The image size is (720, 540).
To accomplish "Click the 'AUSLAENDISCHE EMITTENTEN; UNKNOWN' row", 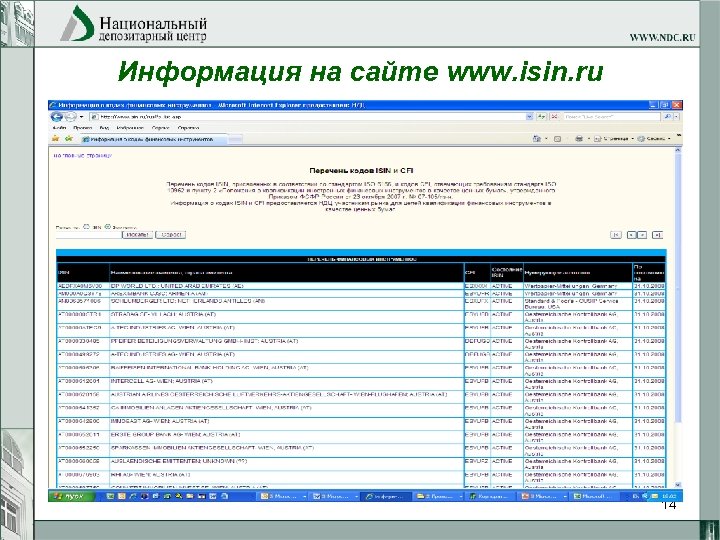I will tap(361, 464).
